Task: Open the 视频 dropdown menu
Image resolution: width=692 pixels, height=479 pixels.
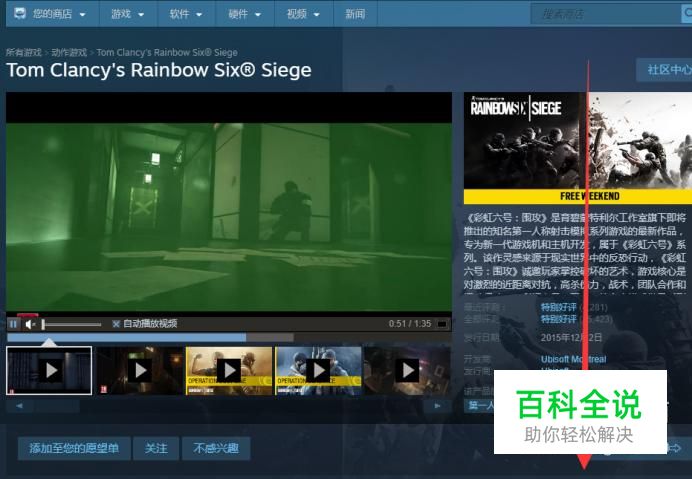Action: point(304,14)
